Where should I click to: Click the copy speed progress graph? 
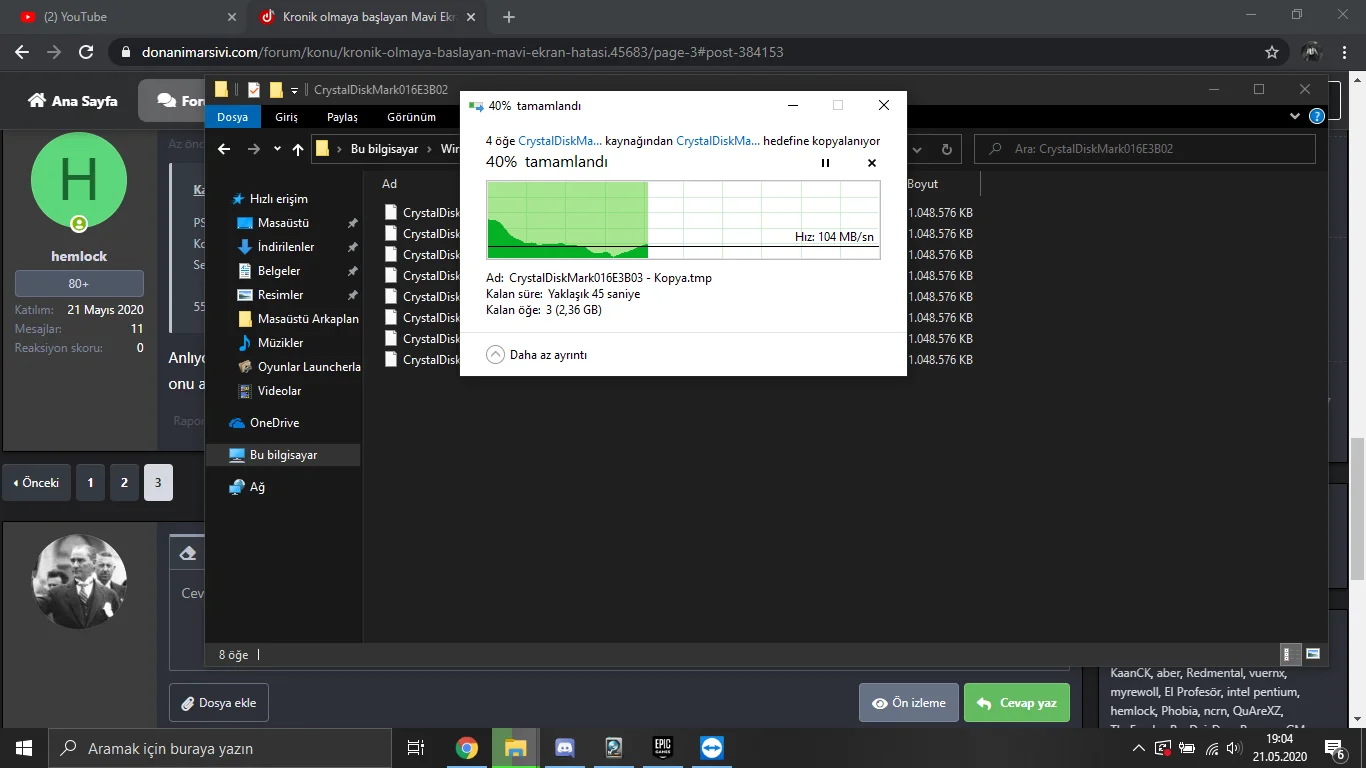point(683,220)
